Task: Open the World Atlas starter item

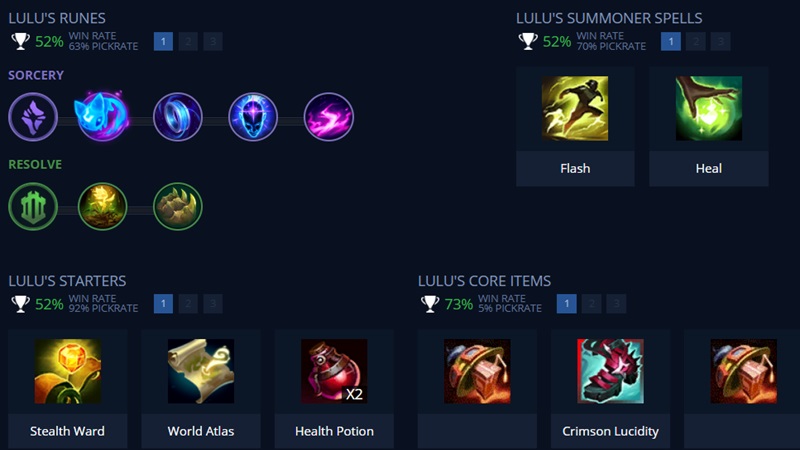Action: point(201,371)
